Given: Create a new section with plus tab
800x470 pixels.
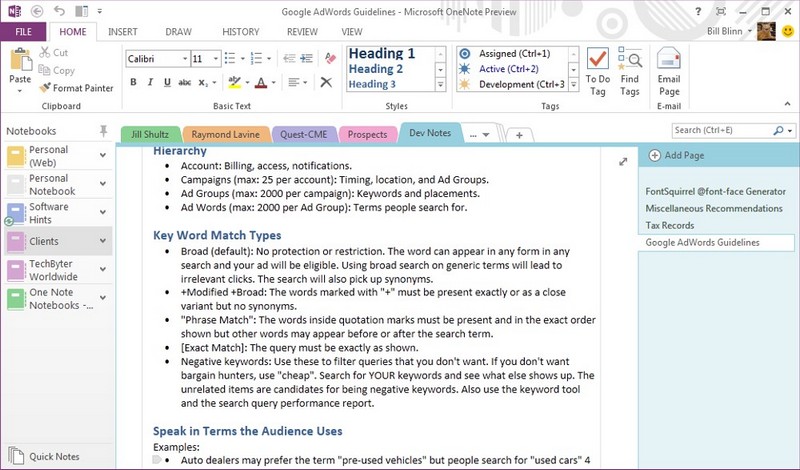Looking at the screenshot, I should (x=519, y=135).
